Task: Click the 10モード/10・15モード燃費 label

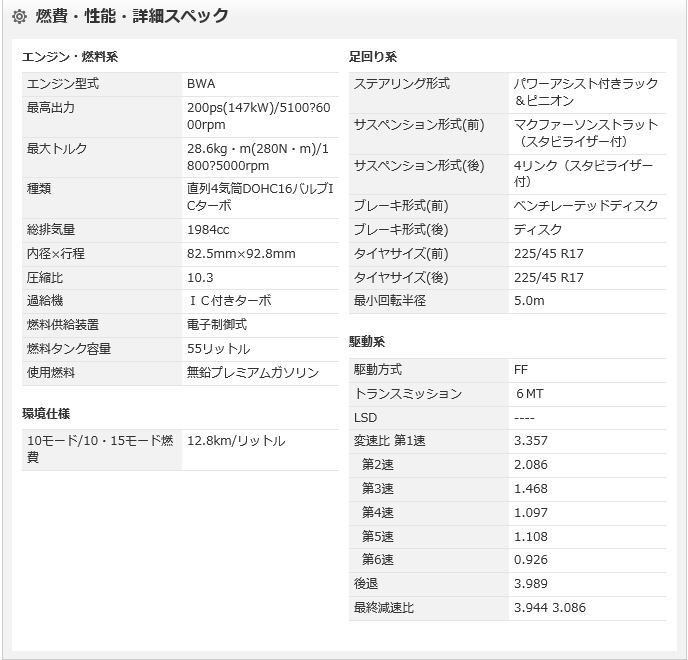Action: 100,449
